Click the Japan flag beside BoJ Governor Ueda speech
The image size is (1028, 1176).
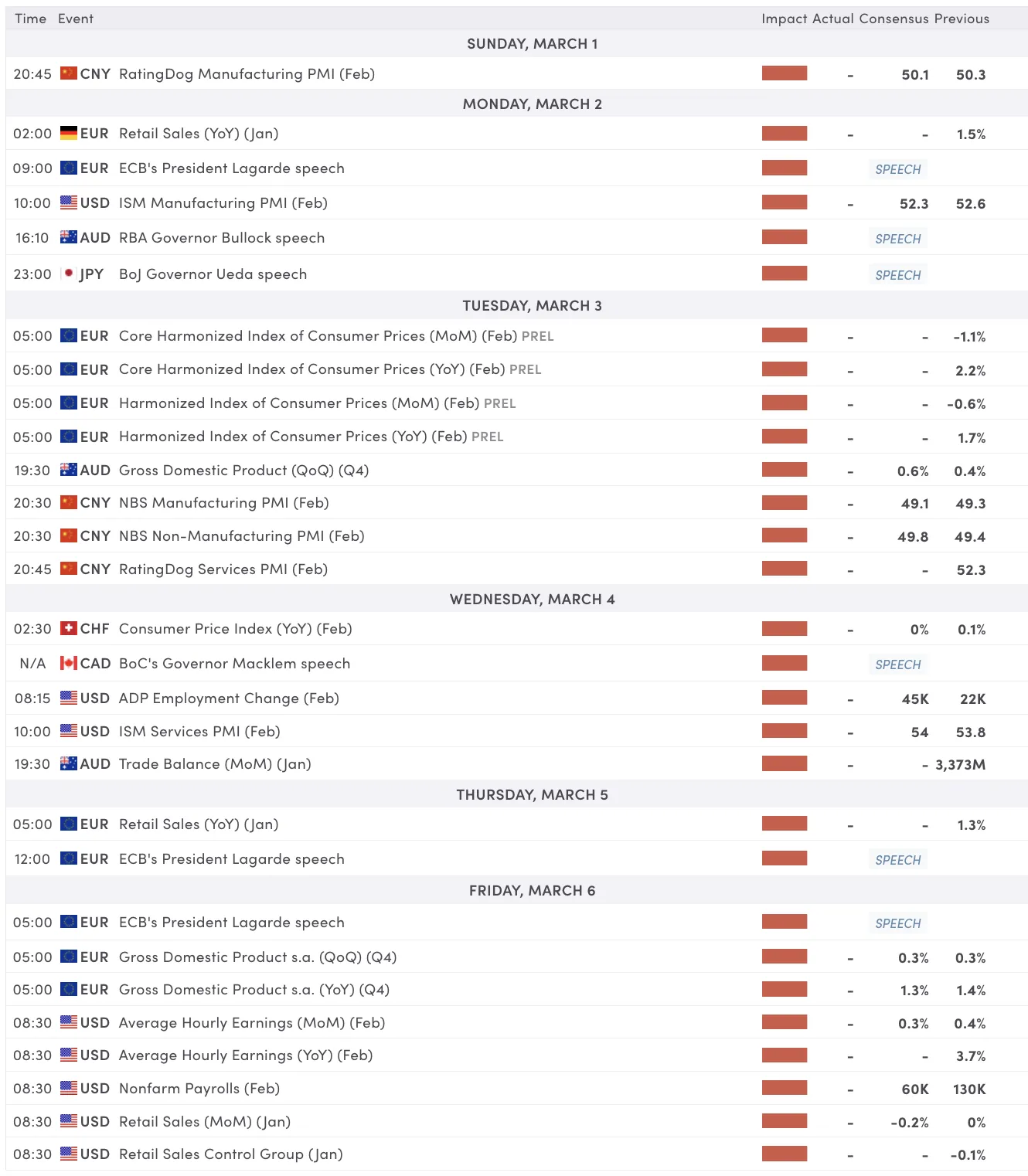click(x=68, y=274)
